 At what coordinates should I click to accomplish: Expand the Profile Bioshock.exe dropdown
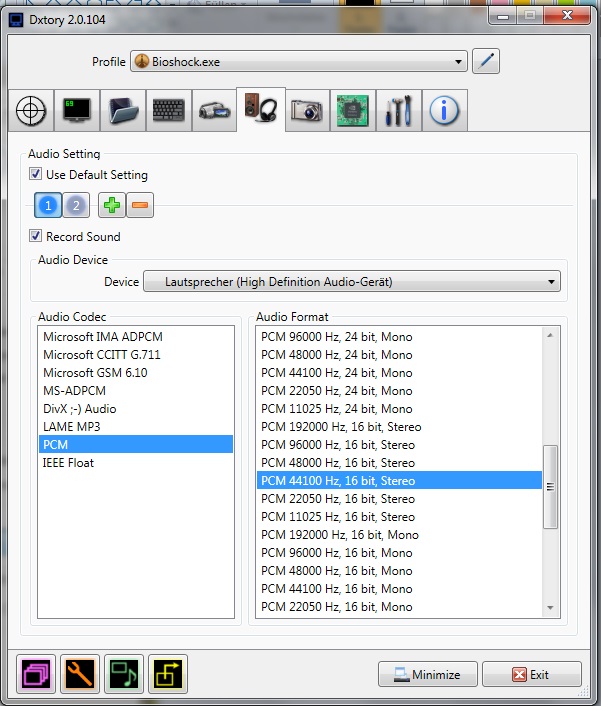coord(299,61)
